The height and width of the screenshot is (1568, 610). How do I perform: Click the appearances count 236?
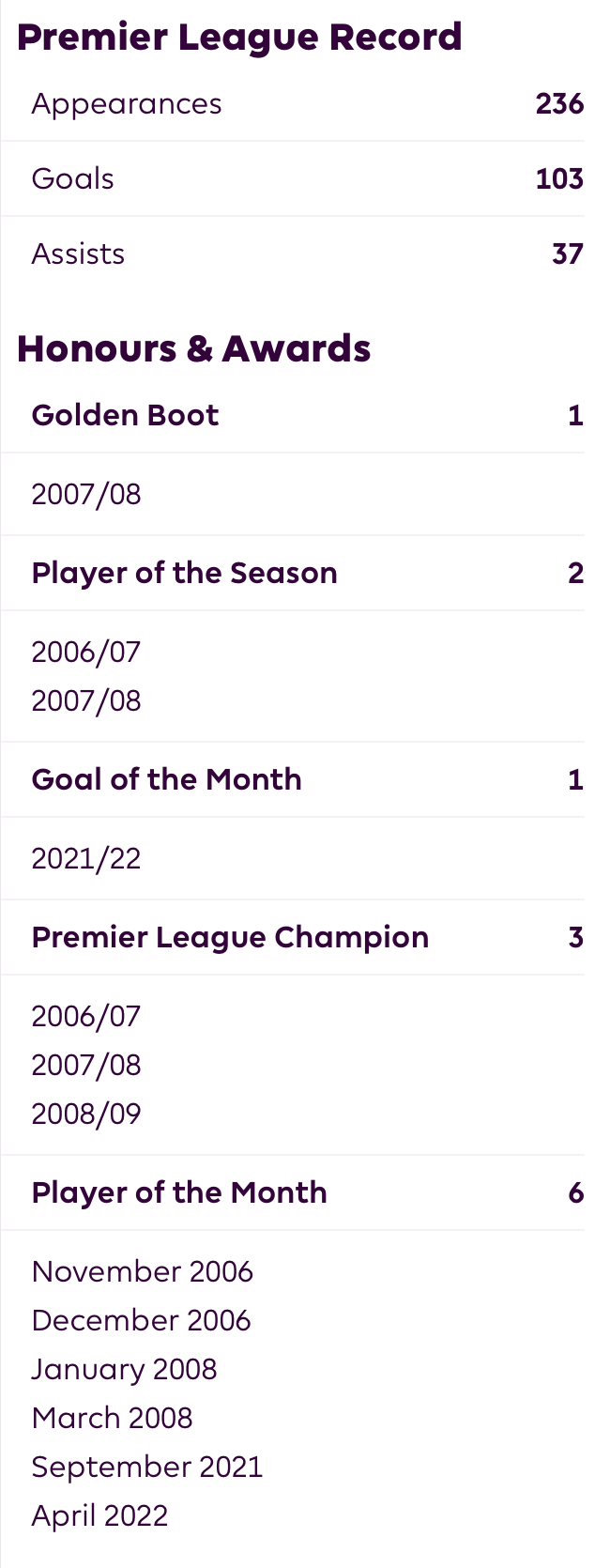560,103
